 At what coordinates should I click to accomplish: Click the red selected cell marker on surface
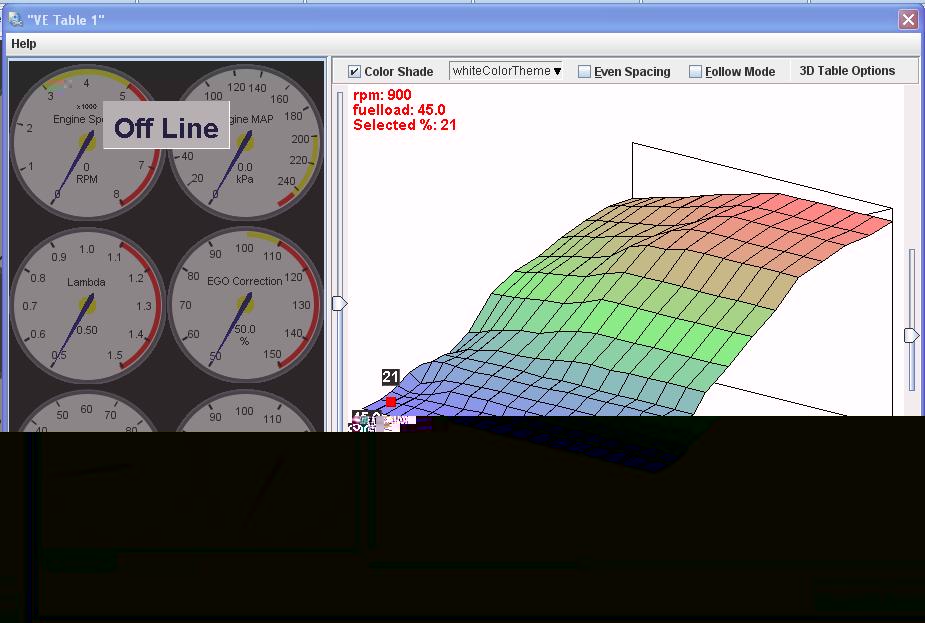[x=391, y=402]
